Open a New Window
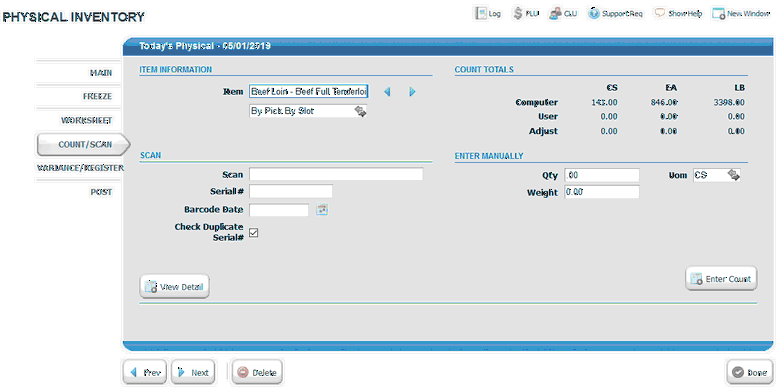Viewport: 777px width, 390px height. (x=741, y=13)
